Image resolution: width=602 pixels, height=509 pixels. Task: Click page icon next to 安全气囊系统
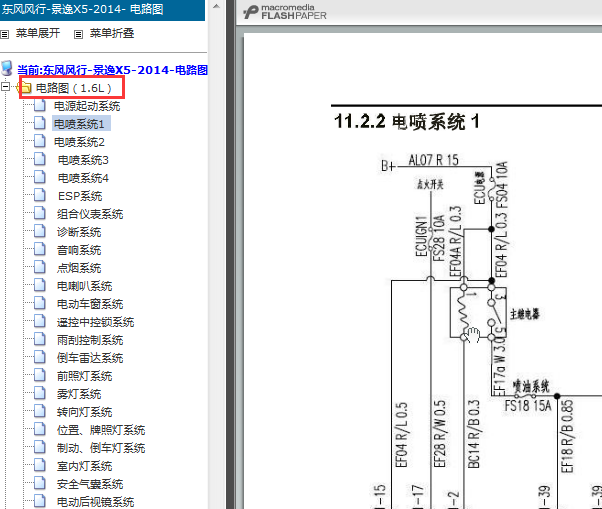click(40, 483)
